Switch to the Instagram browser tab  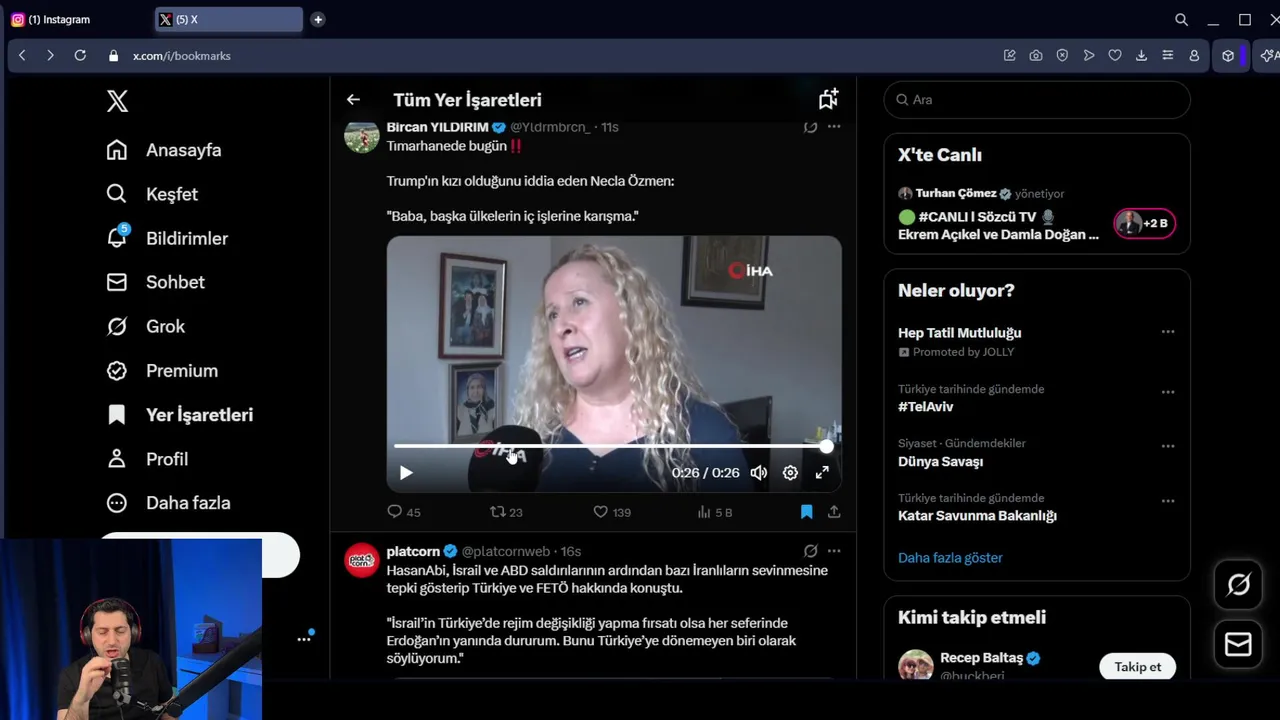coord(76,19)
